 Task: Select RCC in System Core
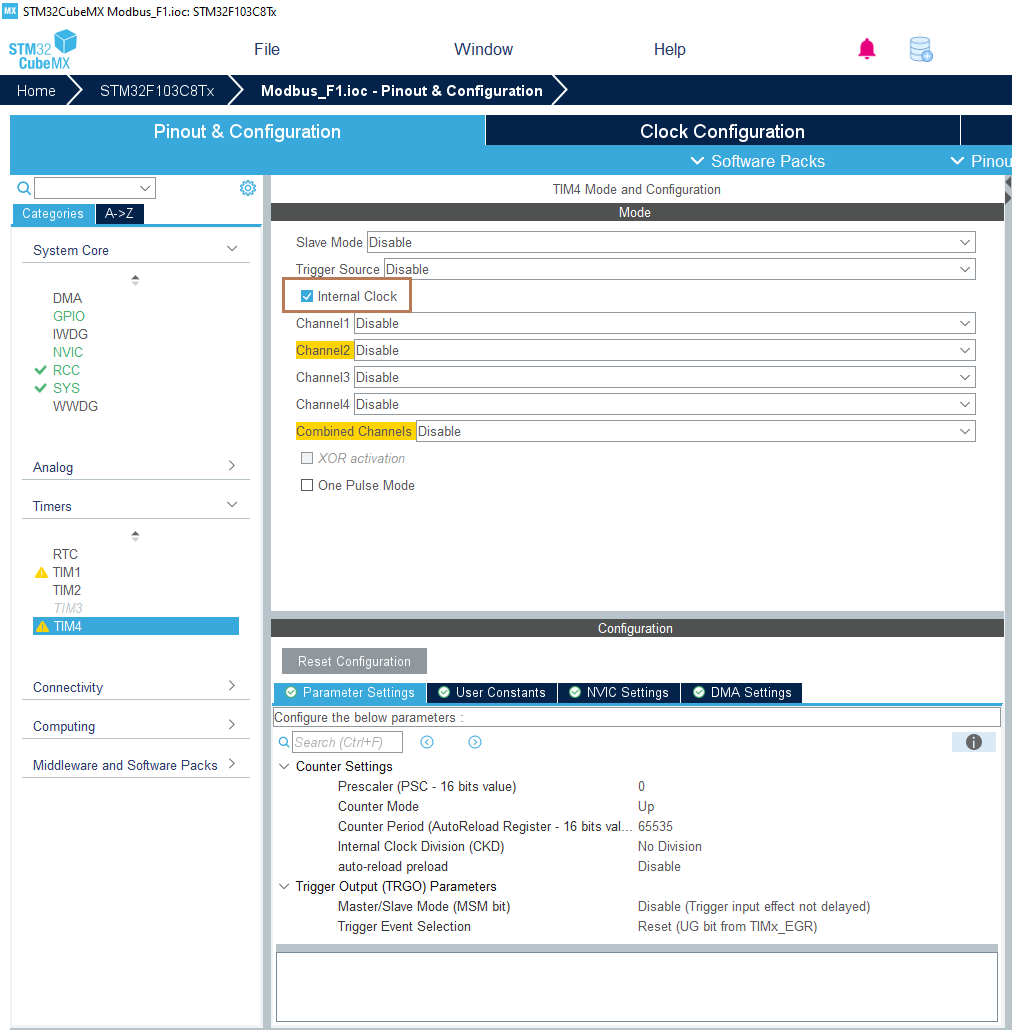point(66,370)
